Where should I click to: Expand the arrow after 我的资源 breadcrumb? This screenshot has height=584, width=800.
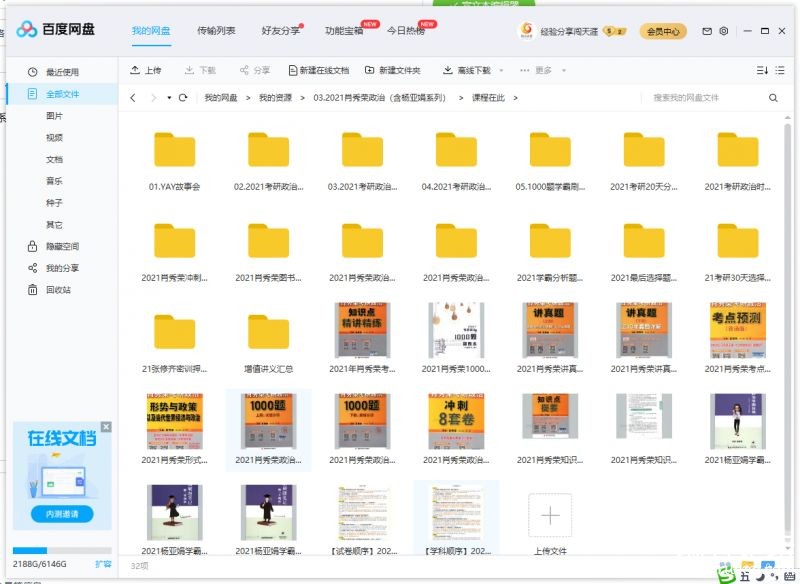(x=303, y=97)
